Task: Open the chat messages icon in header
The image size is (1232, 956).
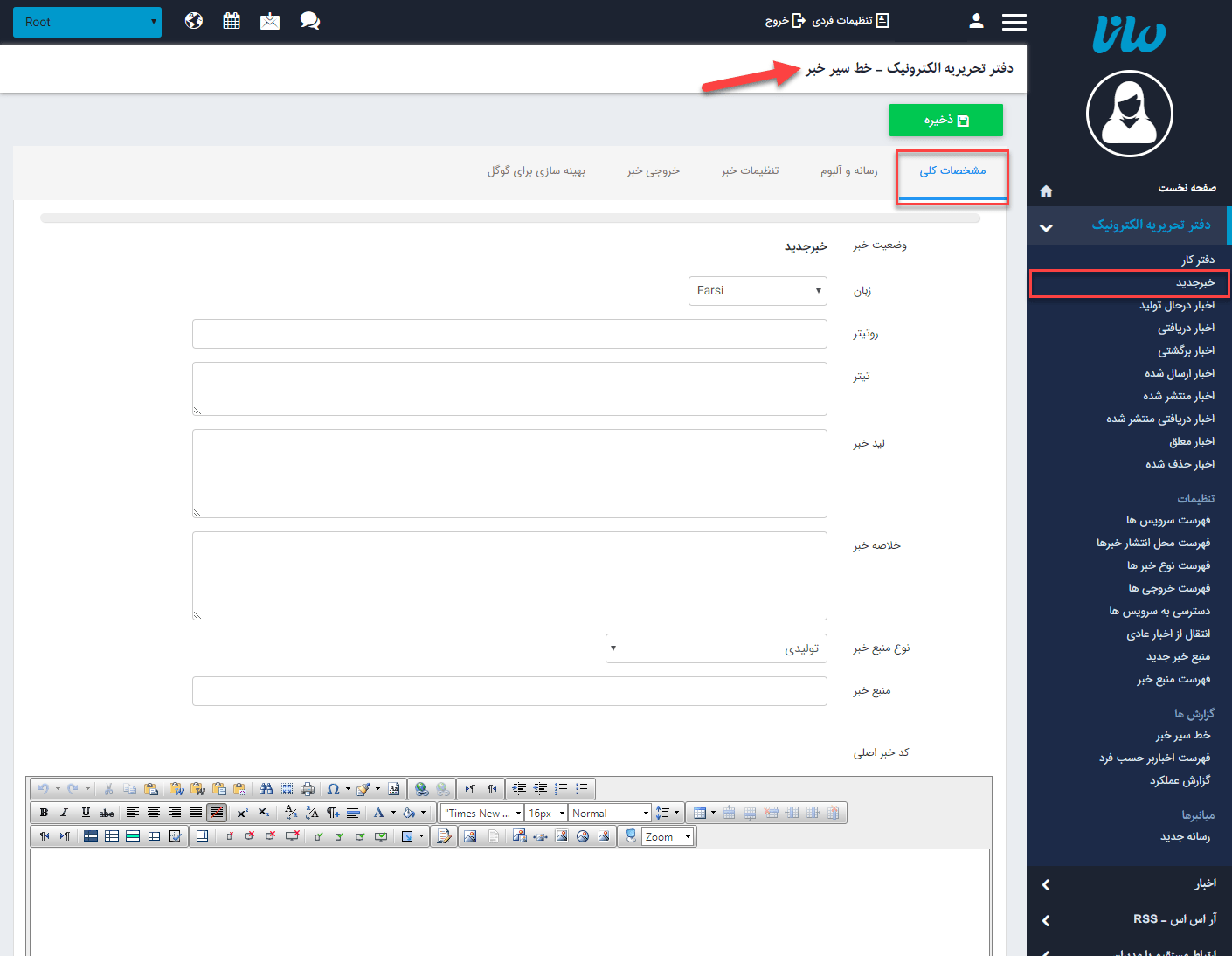Action: [x=309, y=21]
